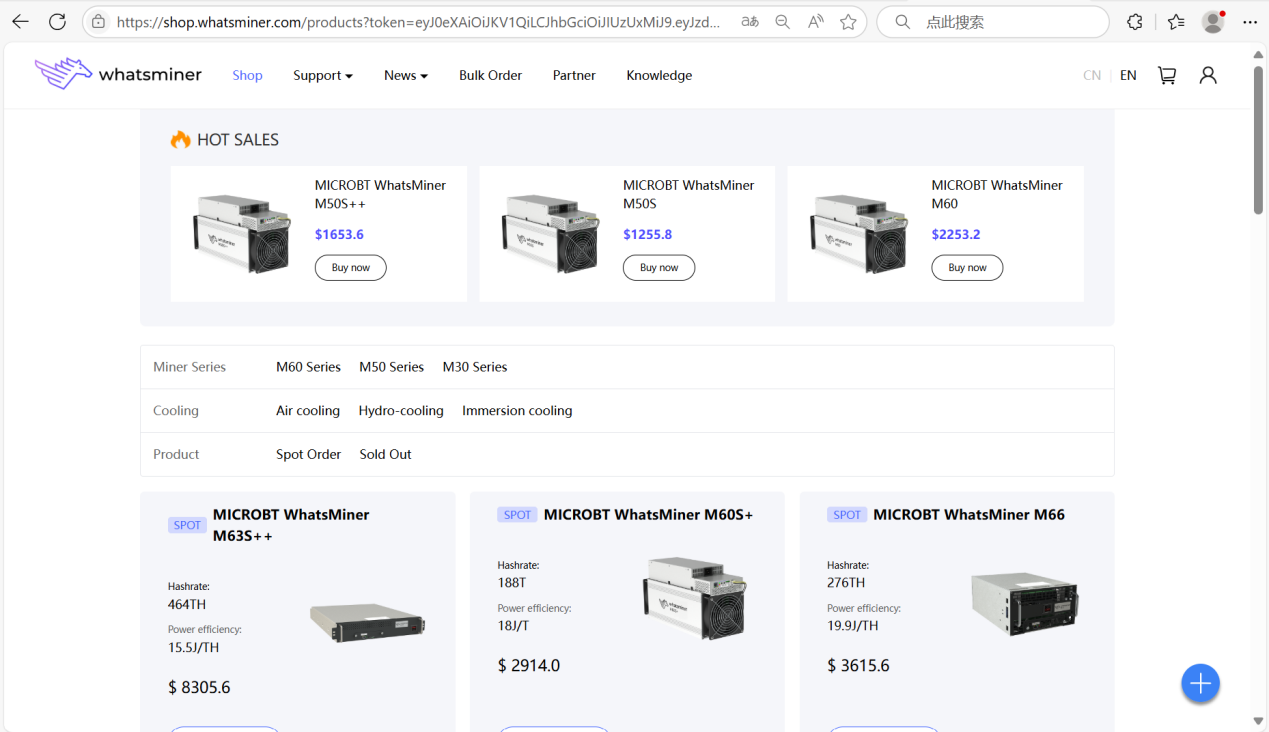Click the page vertical scrollbar thumb
The width and height of the screenshot is (1269, 732).
point(1258,140)
